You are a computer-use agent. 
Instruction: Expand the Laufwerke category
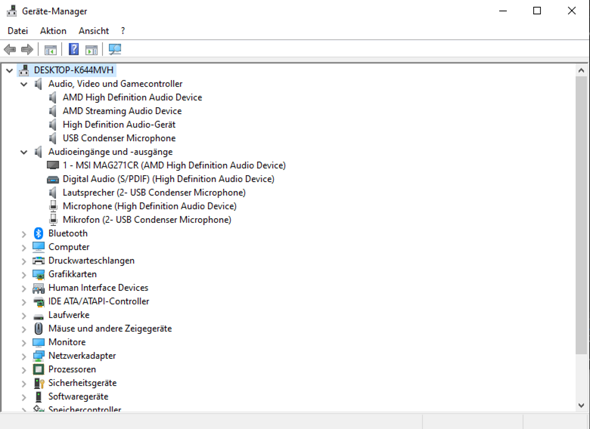24,316
